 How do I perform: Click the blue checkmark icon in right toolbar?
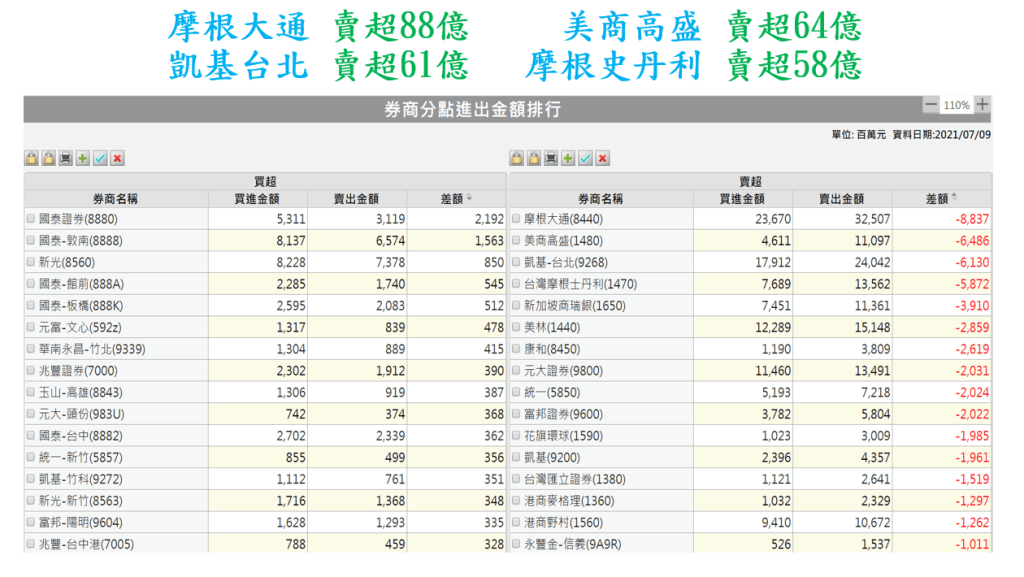point(585,158)
